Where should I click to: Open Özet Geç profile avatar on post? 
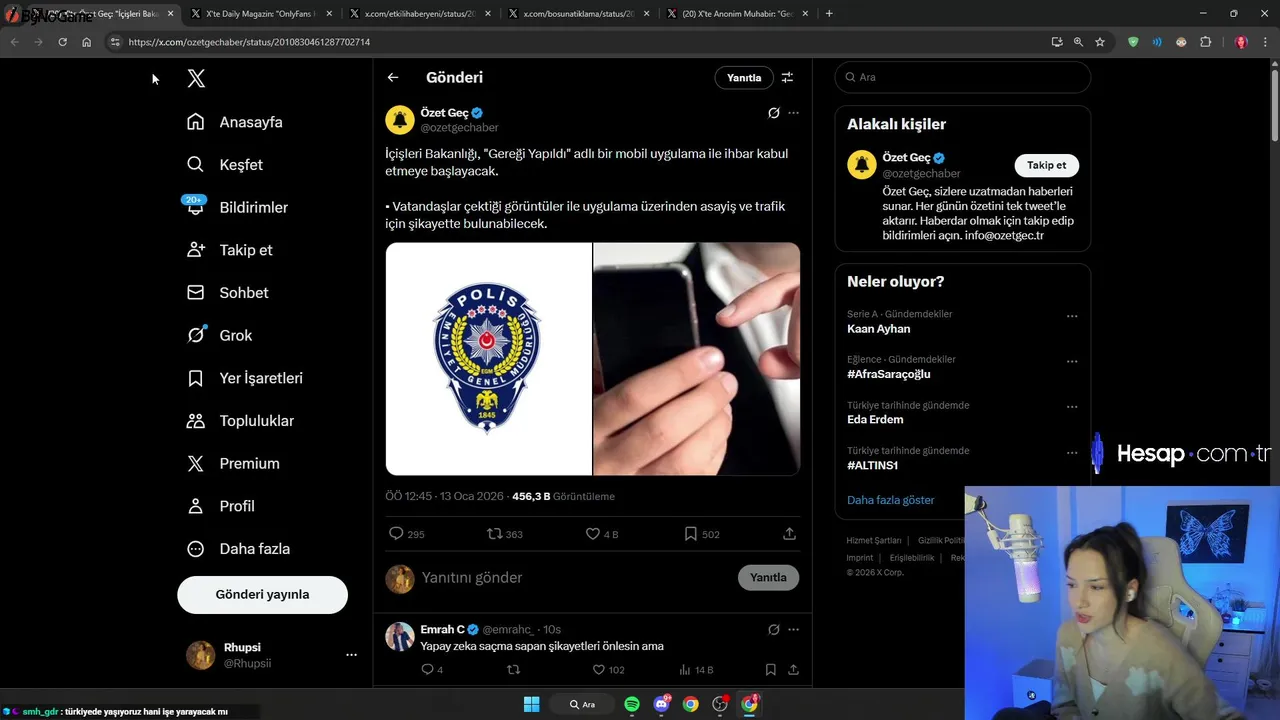(400, 120)
